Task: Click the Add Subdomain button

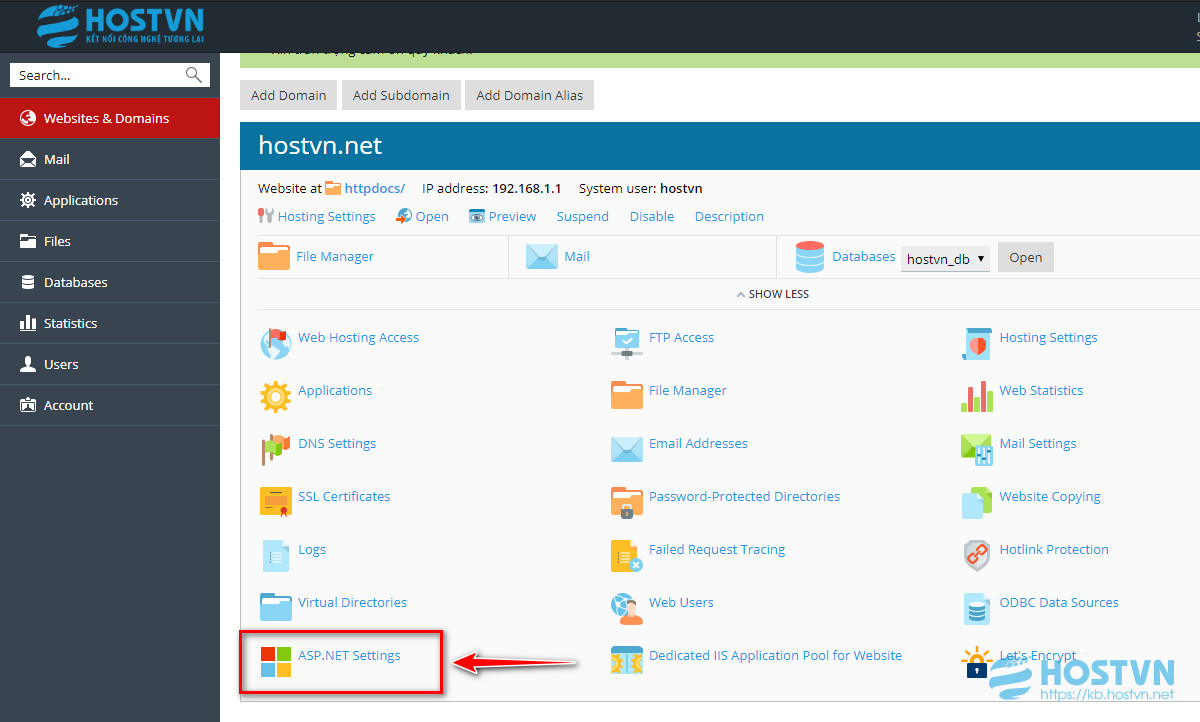Action: (401, 95)
